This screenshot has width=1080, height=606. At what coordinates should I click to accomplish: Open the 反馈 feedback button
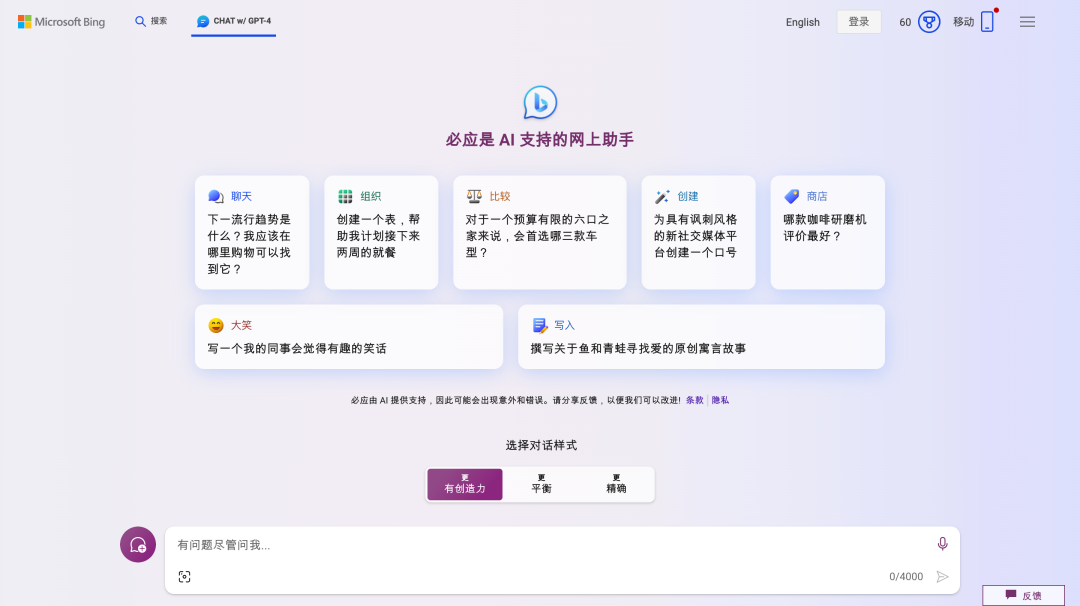(1024, 596)
